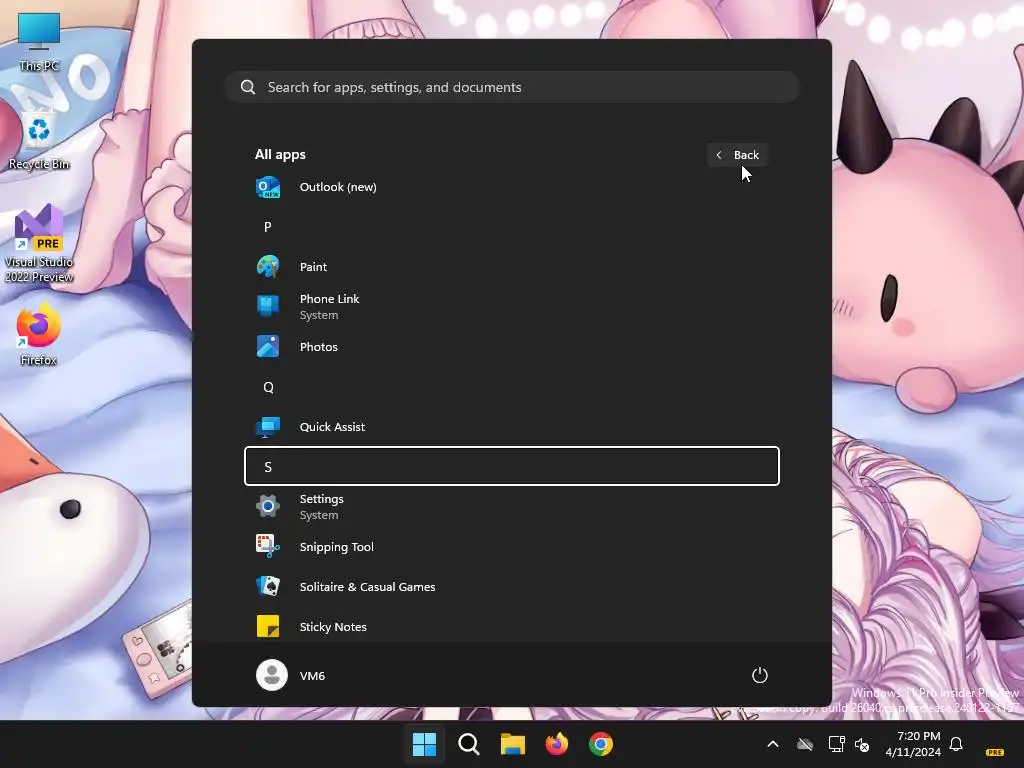
Task: Open Phone Link app icon
Action: point(268,306)
